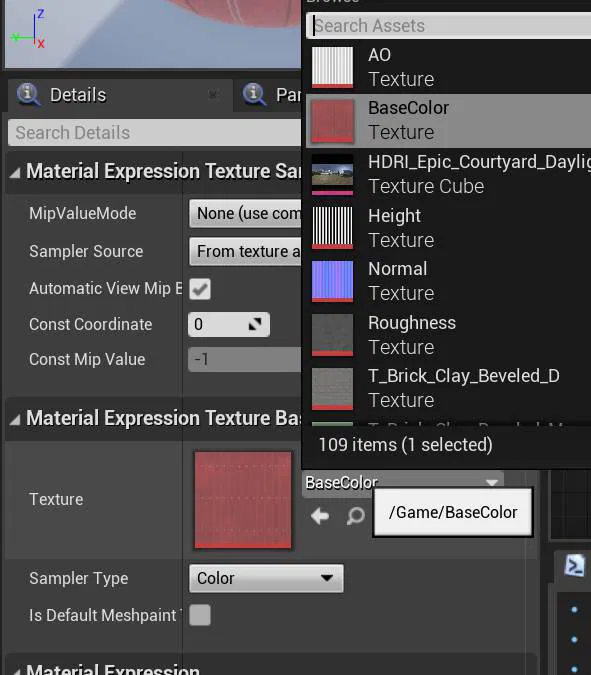This screenshot has width=591, height=675.
Task: Click the browse-to-asset magnifier icon
Action: (x=356, y=515)
